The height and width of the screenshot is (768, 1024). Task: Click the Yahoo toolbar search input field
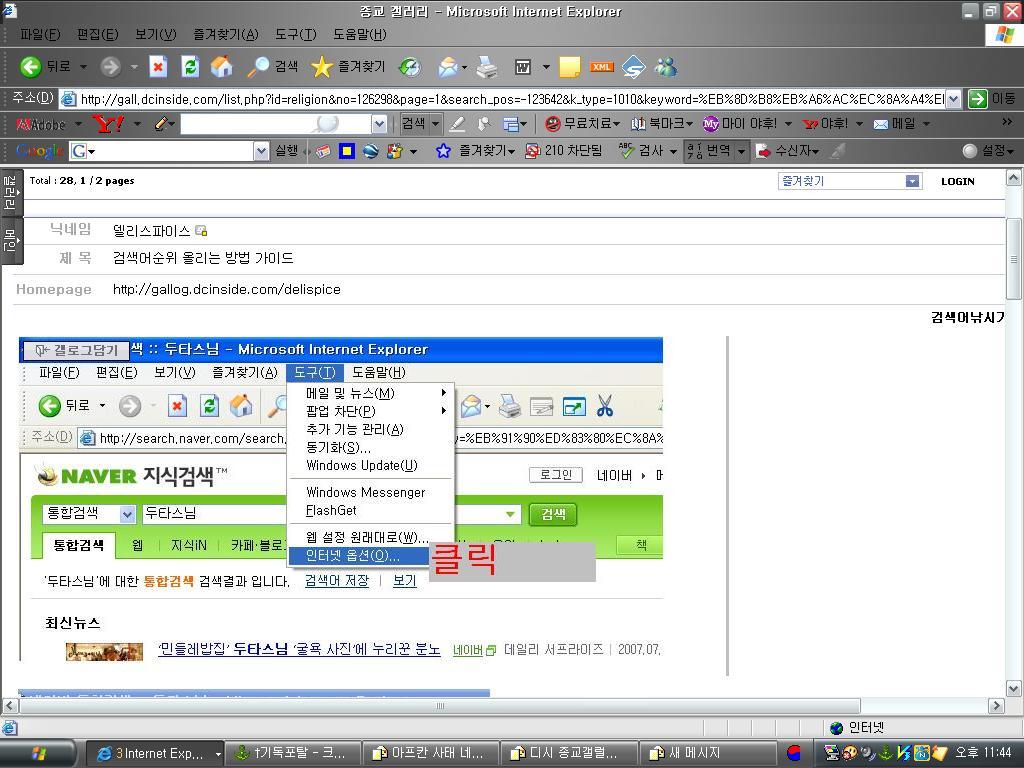[275, 123]
